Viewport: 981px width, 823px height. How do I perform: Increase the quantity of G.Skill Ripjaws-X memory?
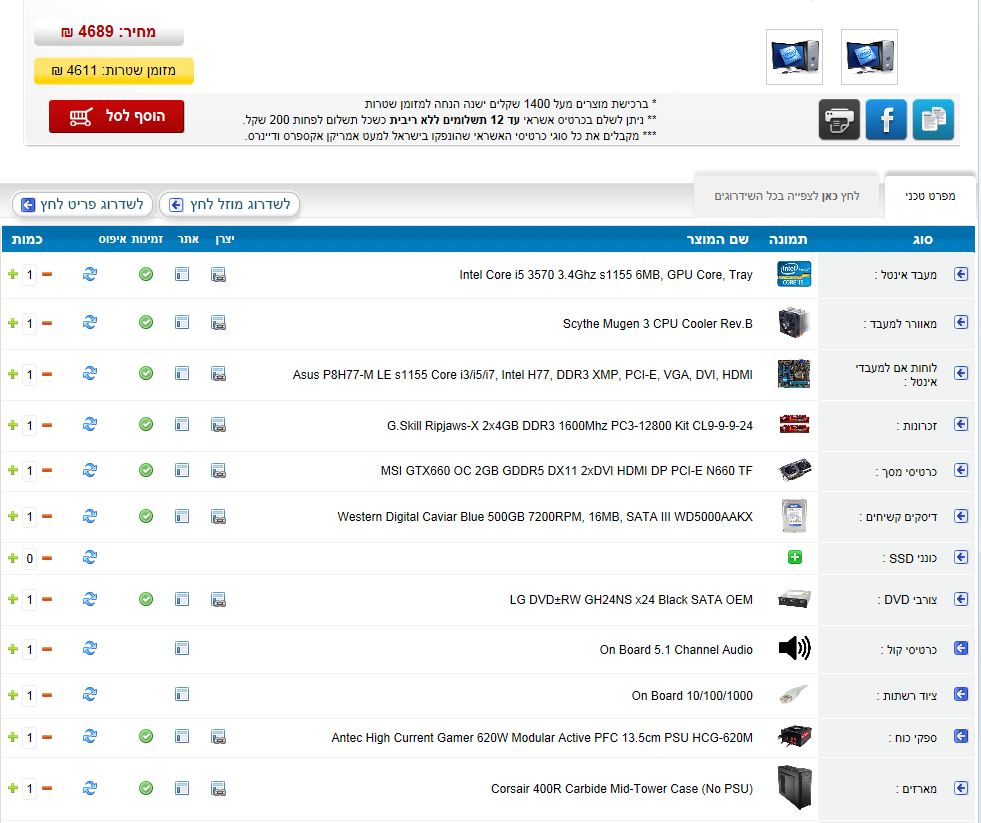[13, 425]
